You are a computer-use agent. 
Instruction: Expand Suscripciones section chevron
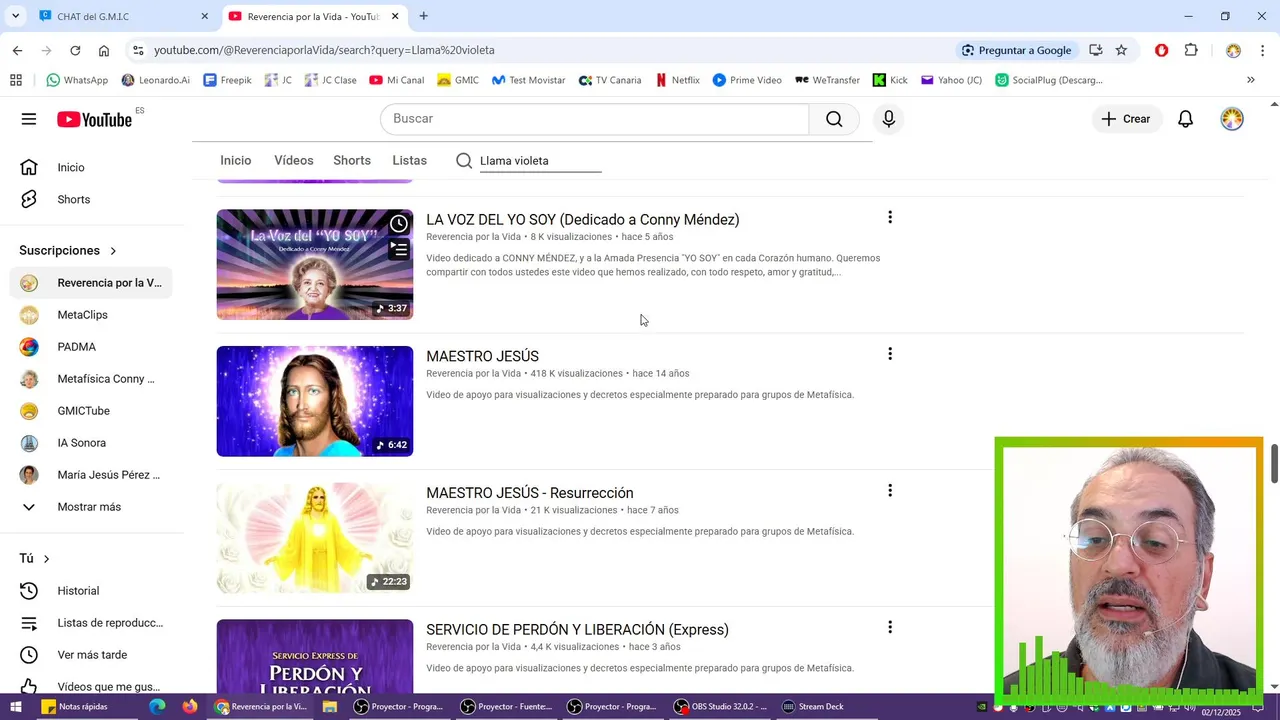pos(113,251)
